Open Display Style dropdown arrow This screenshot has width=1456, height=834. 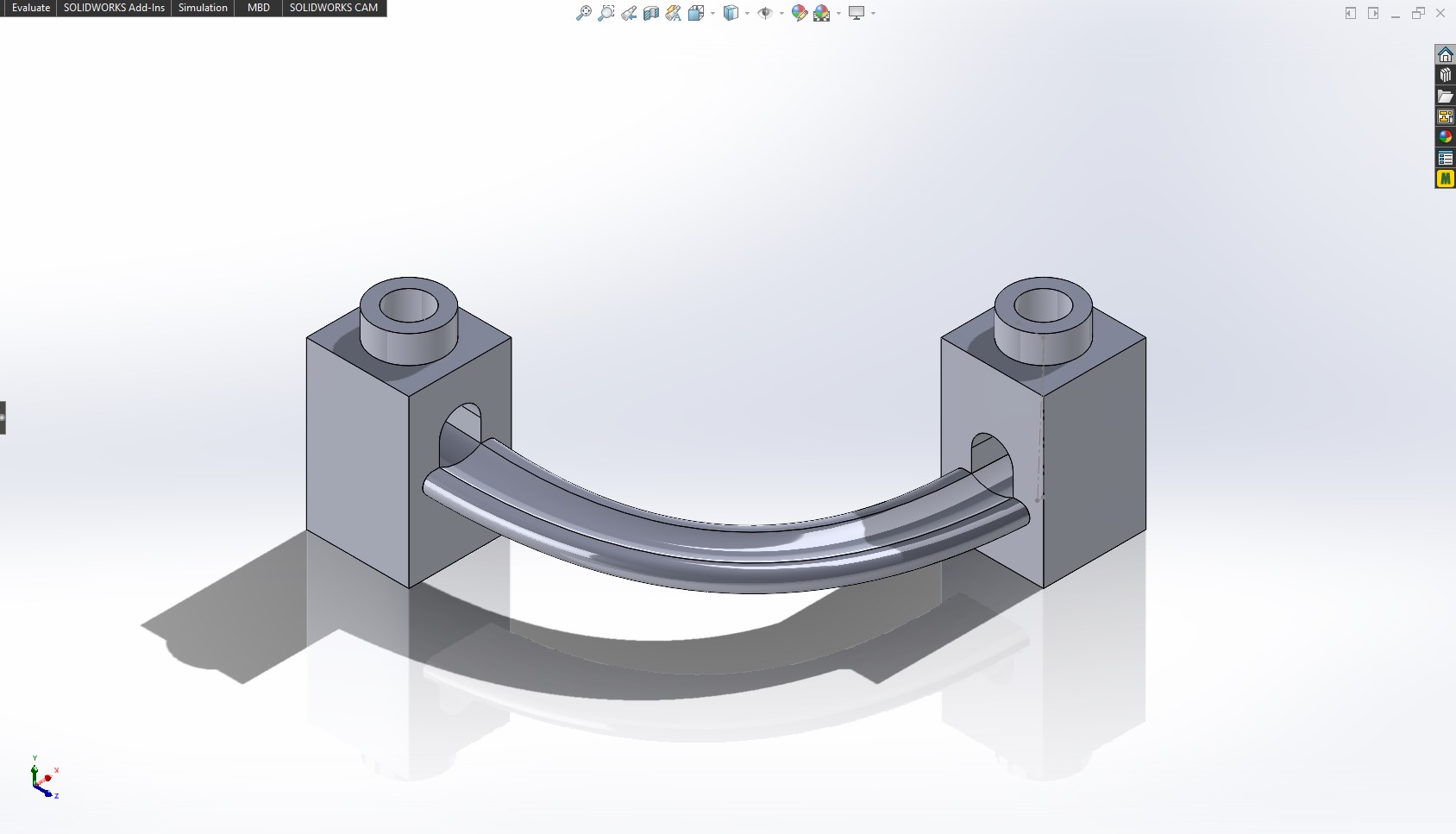point(747,13)
